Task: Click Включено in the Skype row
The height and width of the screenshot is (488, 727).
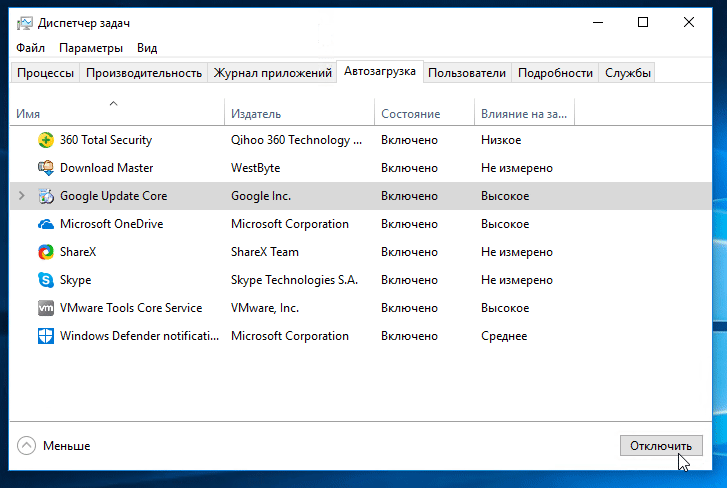Action: 409,280
